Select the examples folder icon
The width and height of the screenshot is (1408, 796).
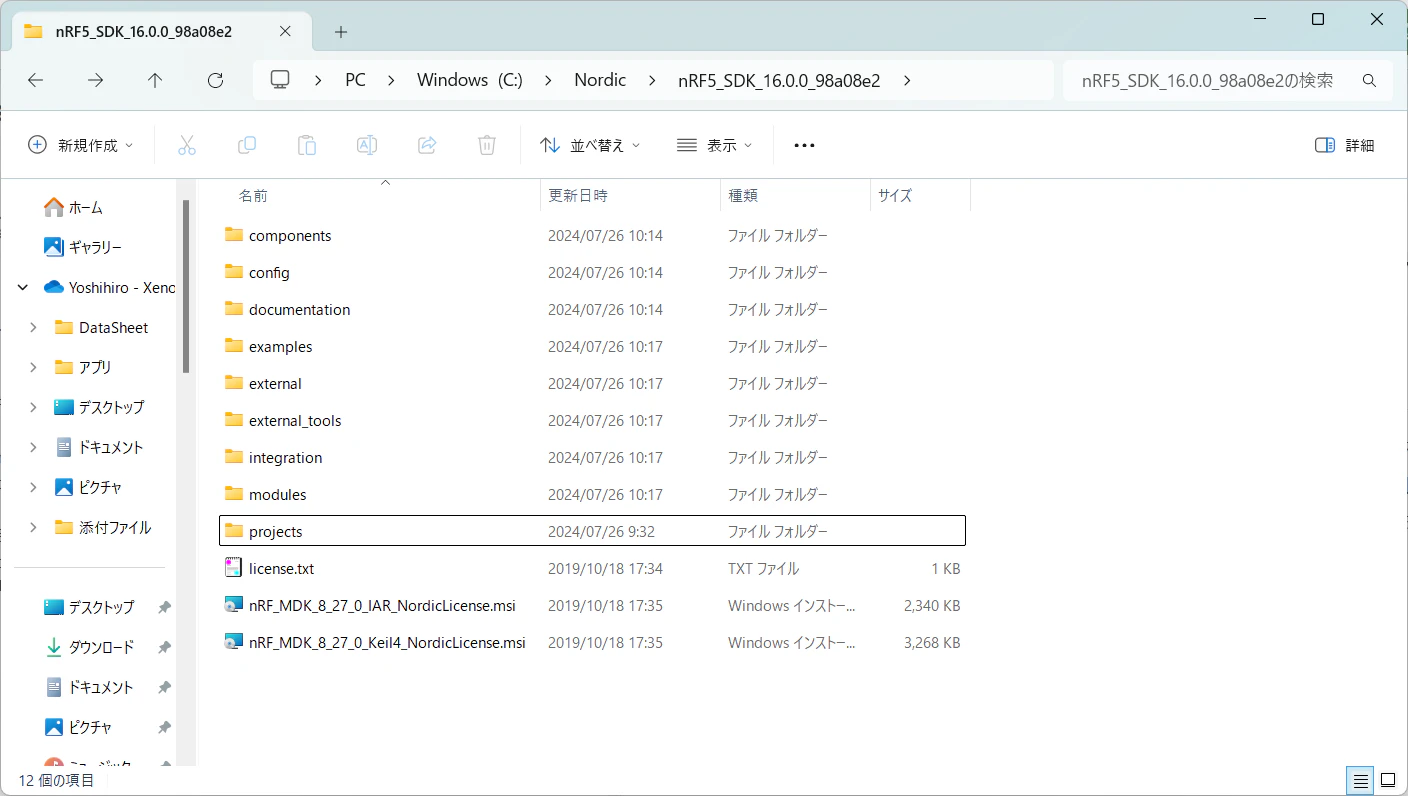(234, 346)
